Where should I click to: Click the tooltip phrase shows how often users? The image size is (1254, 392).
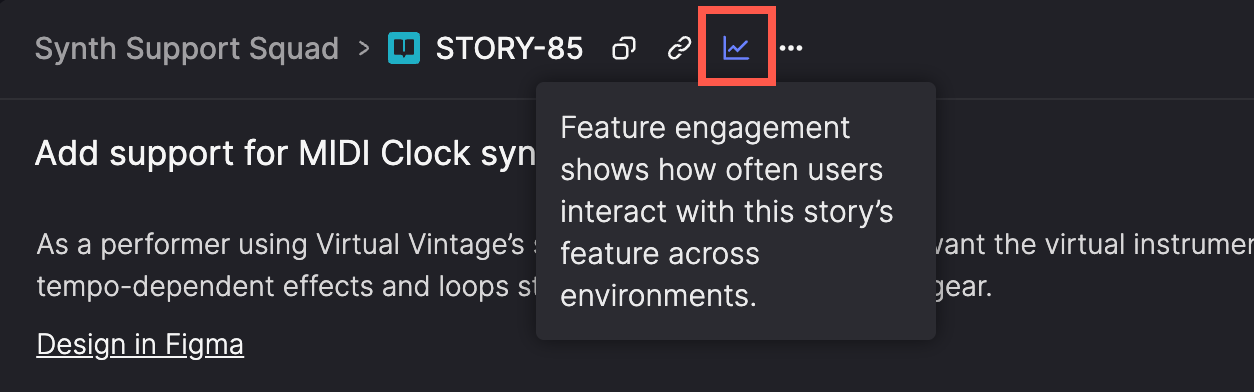click(722, 170)
